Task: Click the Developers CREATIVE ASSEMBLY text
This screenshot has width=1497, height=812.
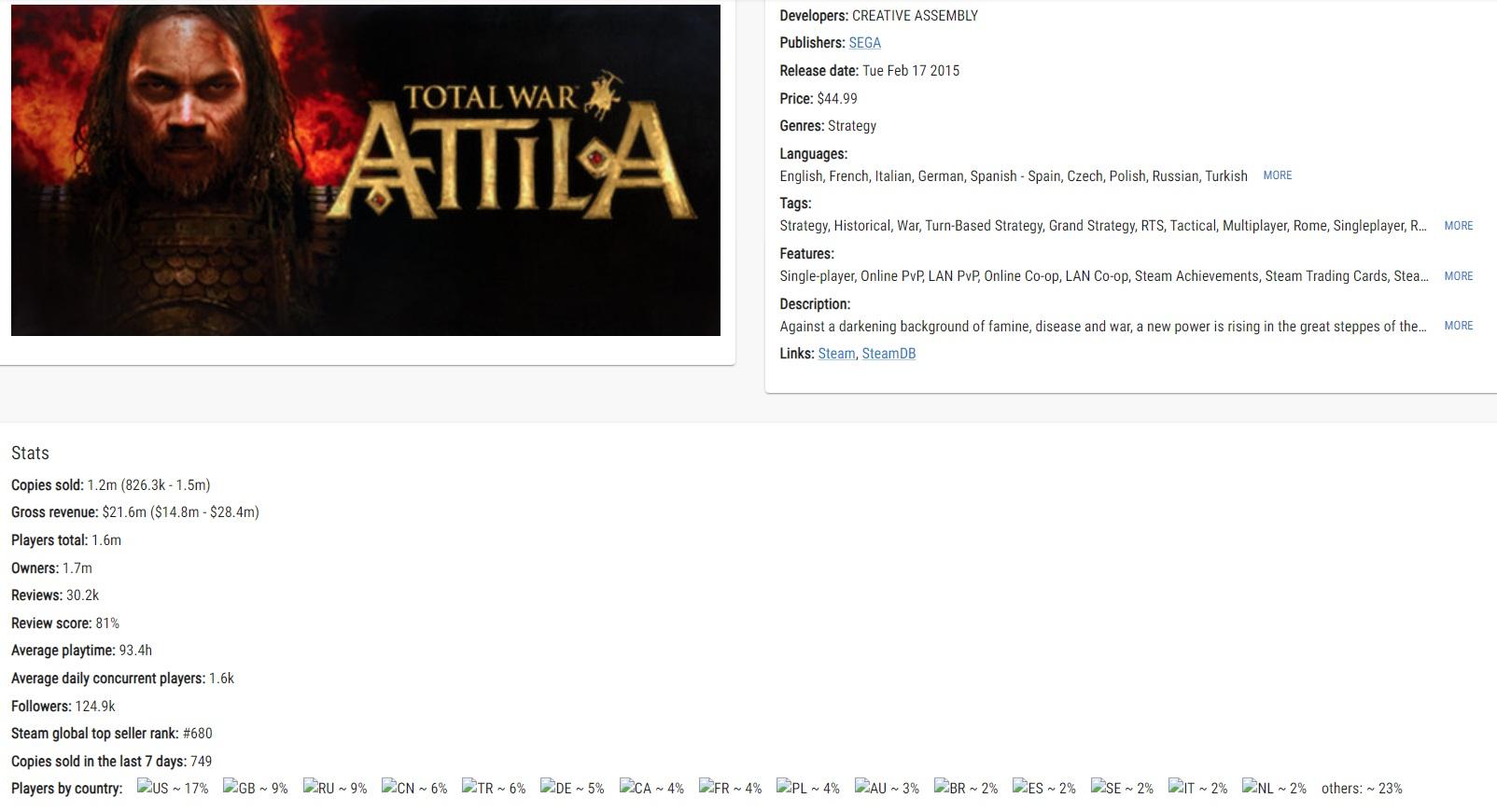Action: (879, 16)
